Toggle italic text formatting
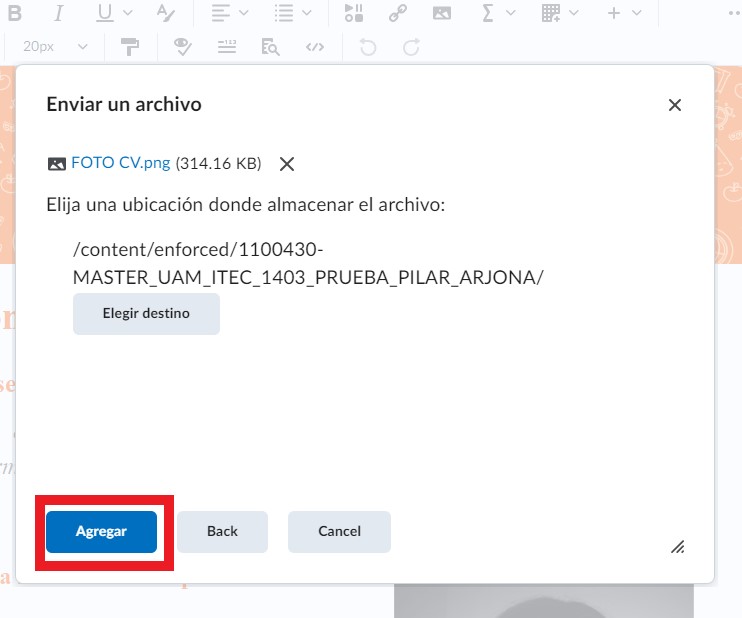 tap(58, 13)
